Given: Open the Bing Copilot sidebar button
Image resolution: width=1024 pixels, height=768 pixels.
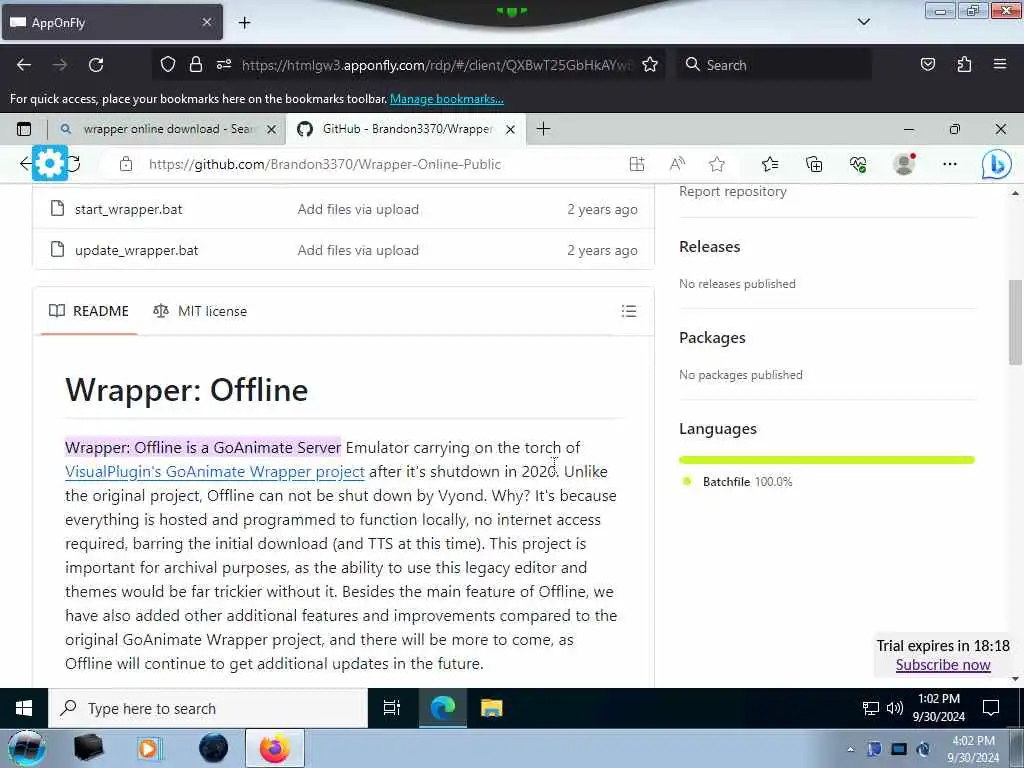Looking at the screenshot, I should pyautogui.click(x=997, y=165).
